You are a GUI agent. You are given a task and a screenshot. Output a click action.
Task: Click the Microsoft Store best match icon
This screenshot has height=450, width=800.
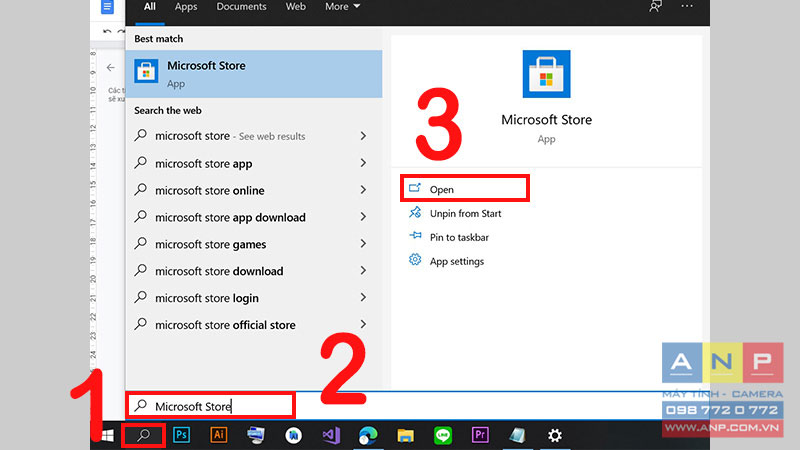tap(146, 71)
